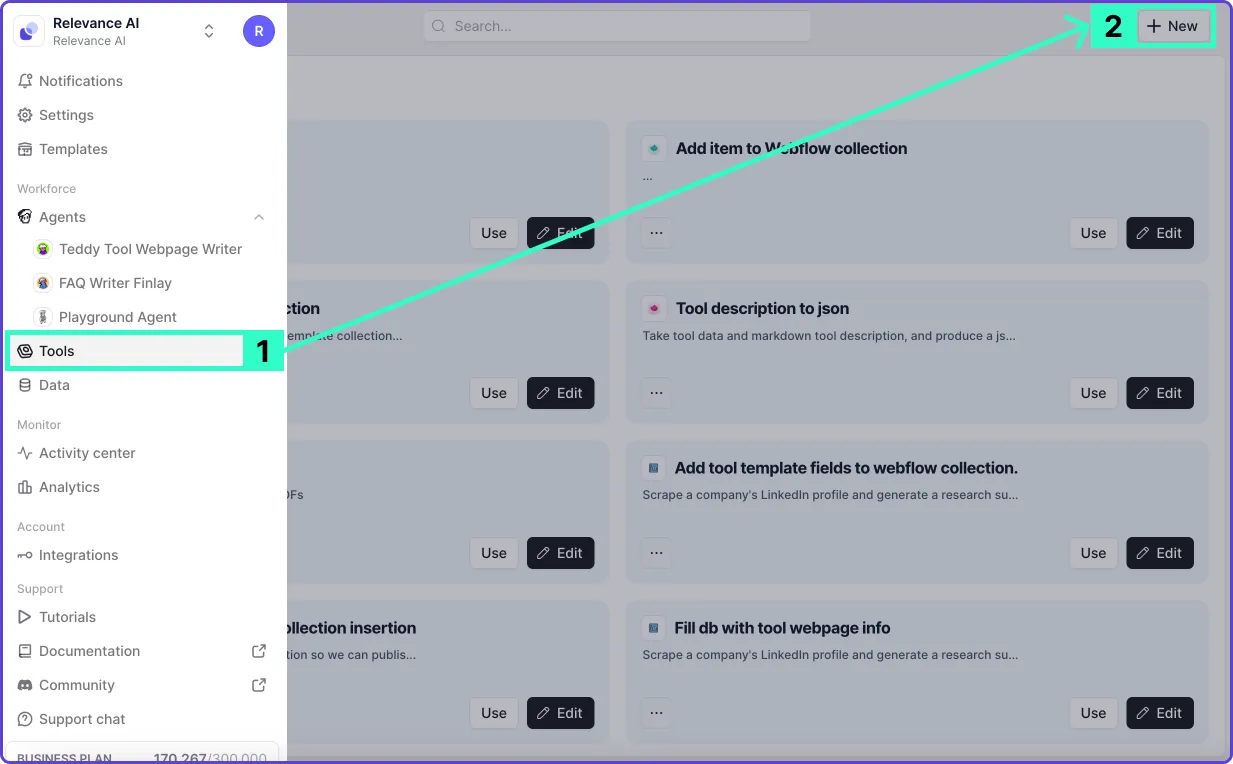Edit the Fill db with tool webpage info tool
The height and width of the screenshot is (764, 1233).
click(1160, 713)
